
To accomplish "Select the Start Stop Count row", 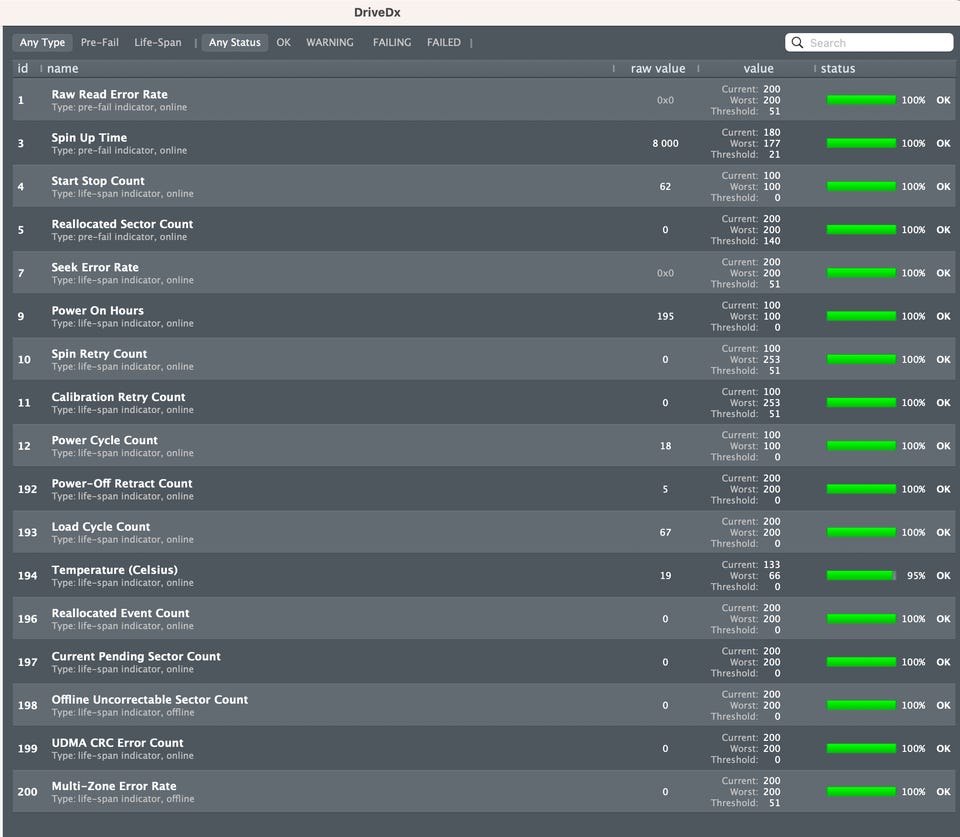I will [x=482, y=186].
